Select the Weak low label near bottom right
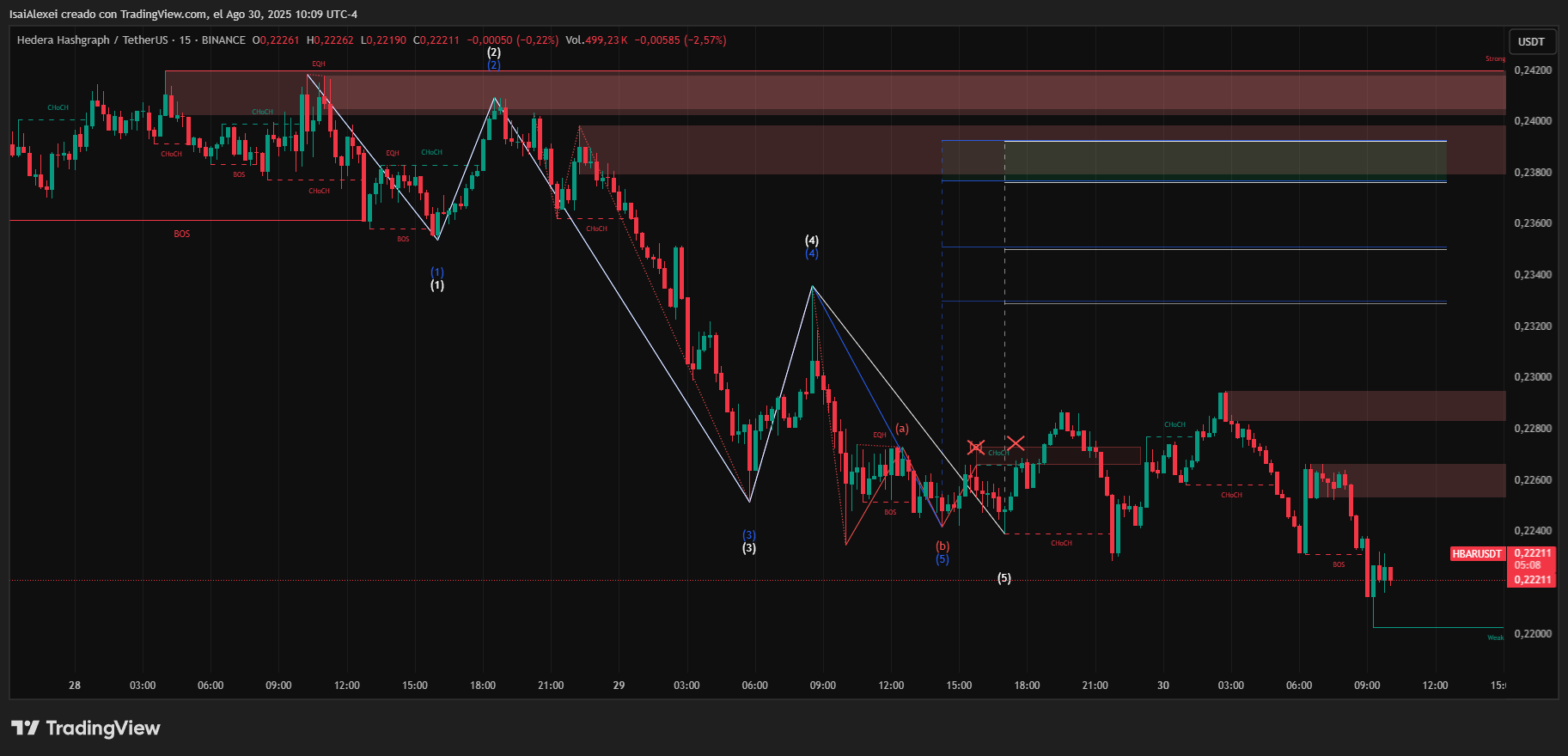 point(1495,637)
